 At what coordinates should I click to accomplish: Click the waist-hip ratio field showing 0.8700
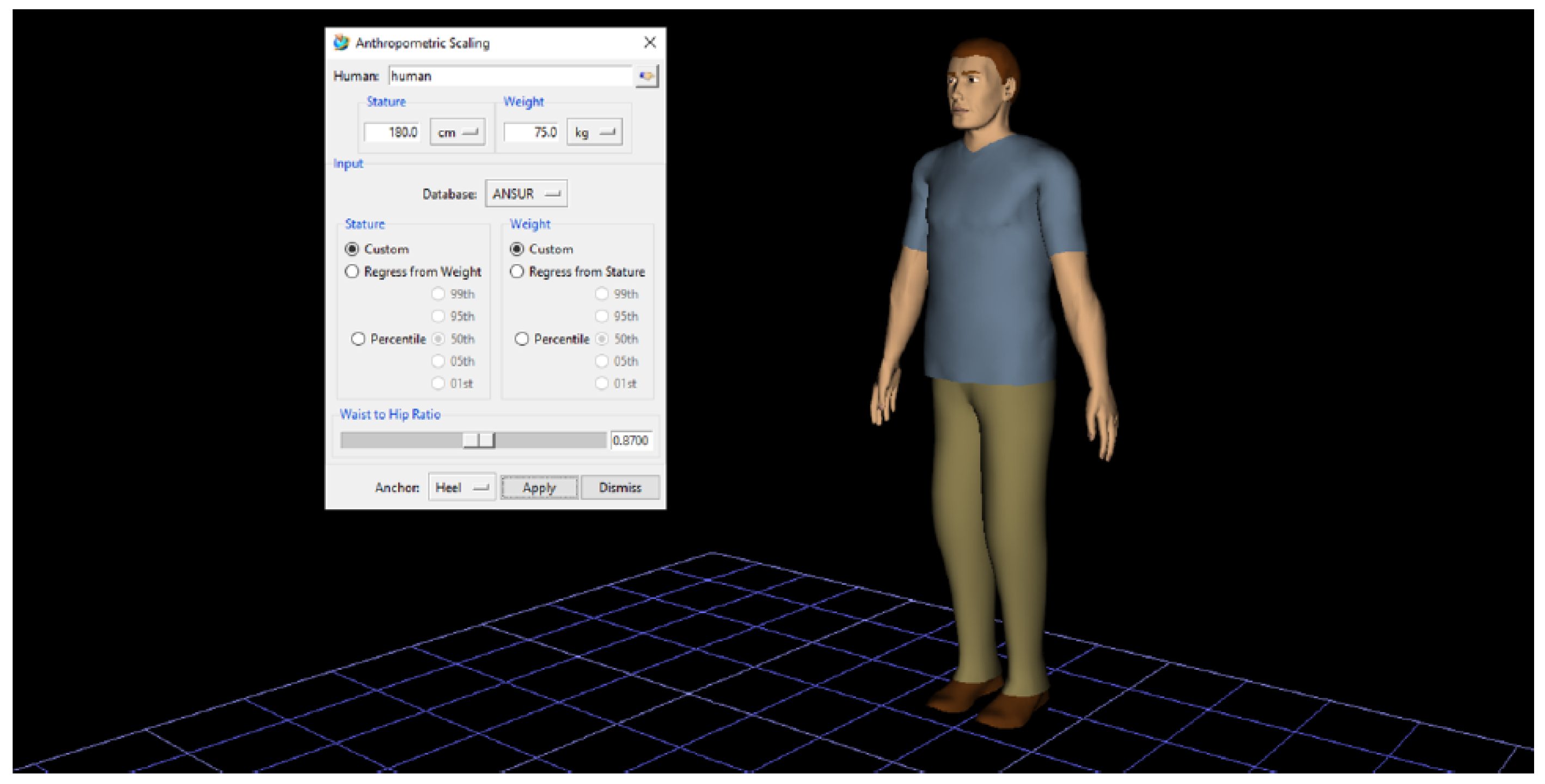[x=630, y=440]
